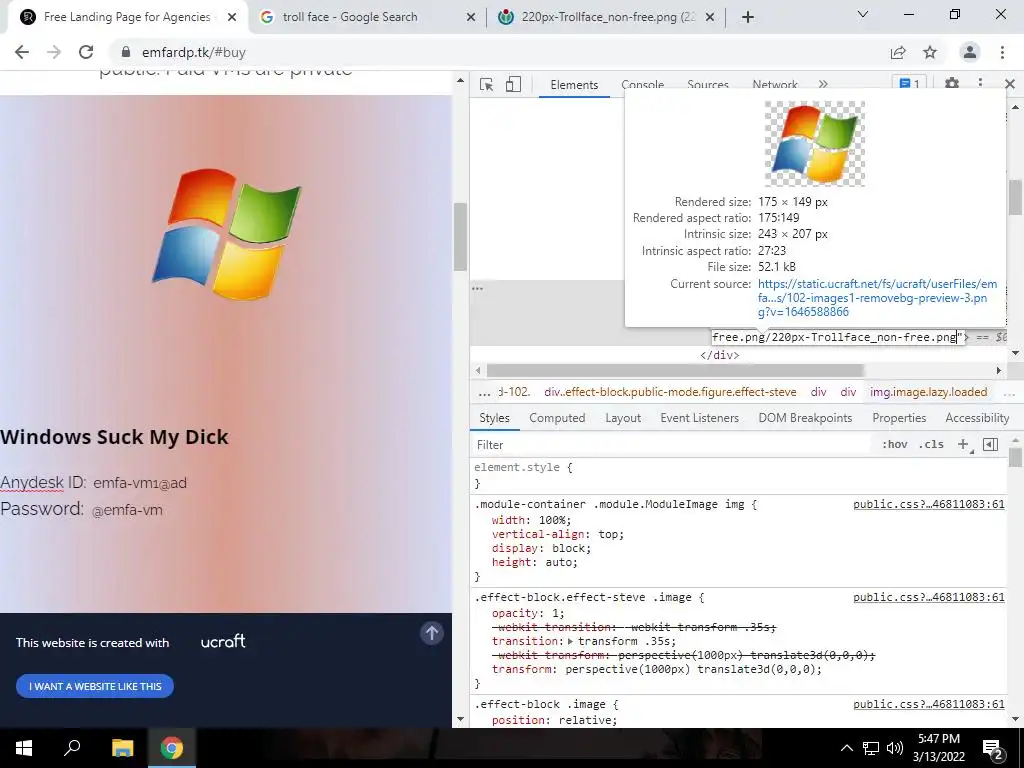Switch to troll face Google Search tab
The width and height of the screenshot is (1024, 768).
coord(349,17)
